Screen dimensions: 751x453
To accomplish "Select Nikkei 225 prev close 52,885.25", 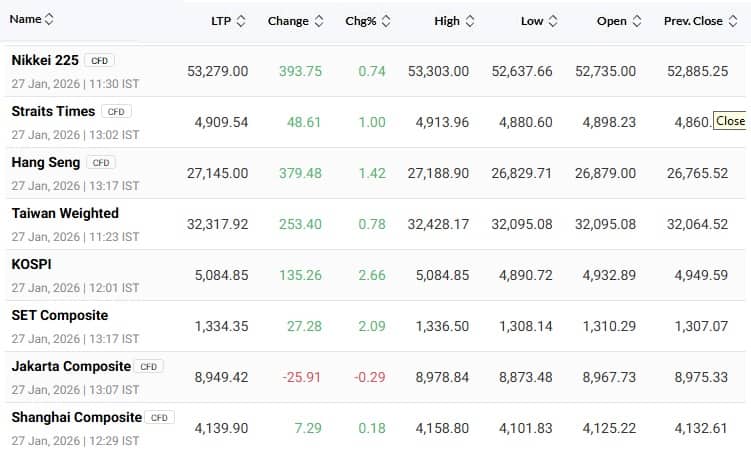I will pos(697,71).
